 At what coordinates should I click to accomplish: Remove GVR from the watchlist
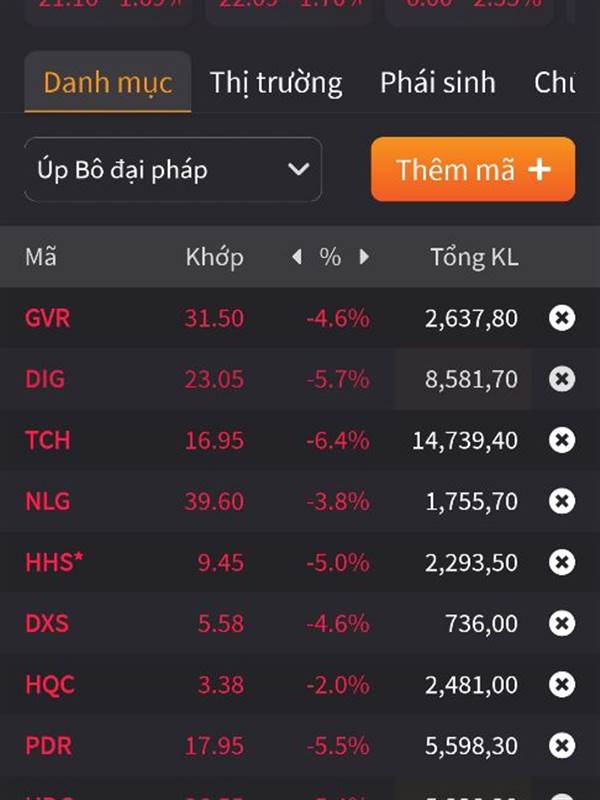point(562,318)
